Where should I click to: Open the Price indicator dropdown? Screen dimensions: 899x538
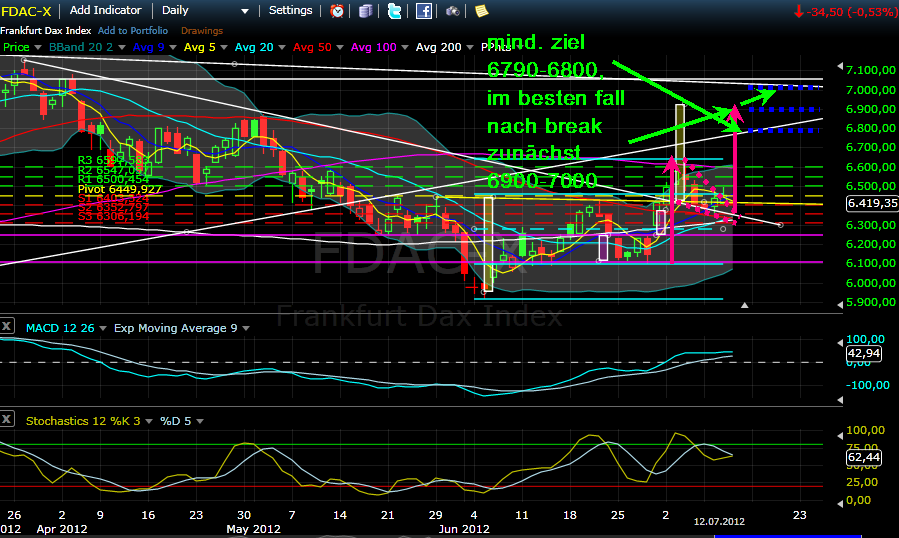pos(38,47)
